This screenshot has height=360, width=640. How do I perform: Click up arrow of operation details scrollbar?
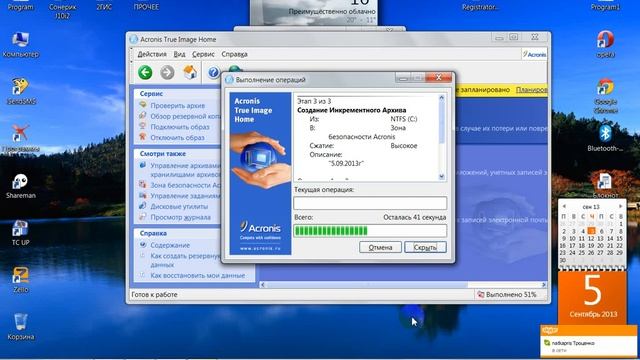click(441, 98)
